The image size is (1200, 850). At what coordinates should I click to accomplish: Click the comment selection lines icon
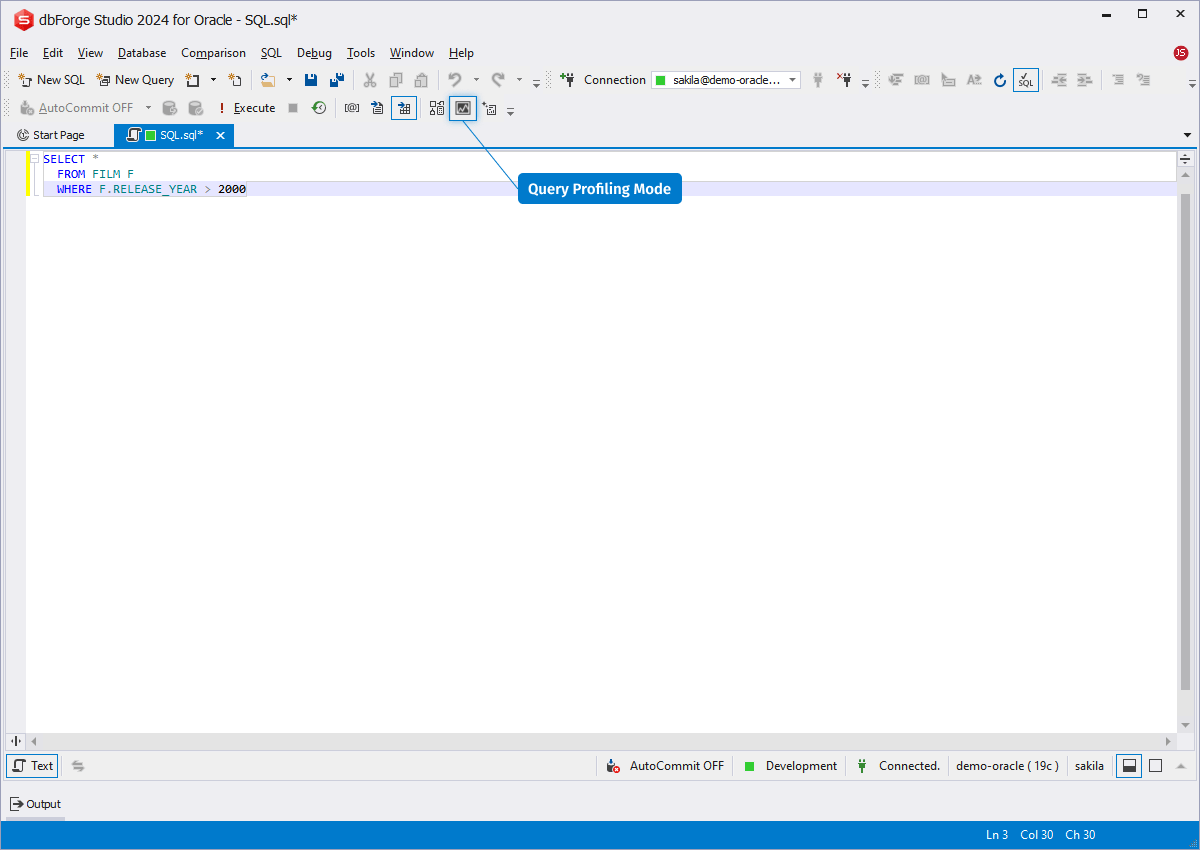[x=1118, y=80]
